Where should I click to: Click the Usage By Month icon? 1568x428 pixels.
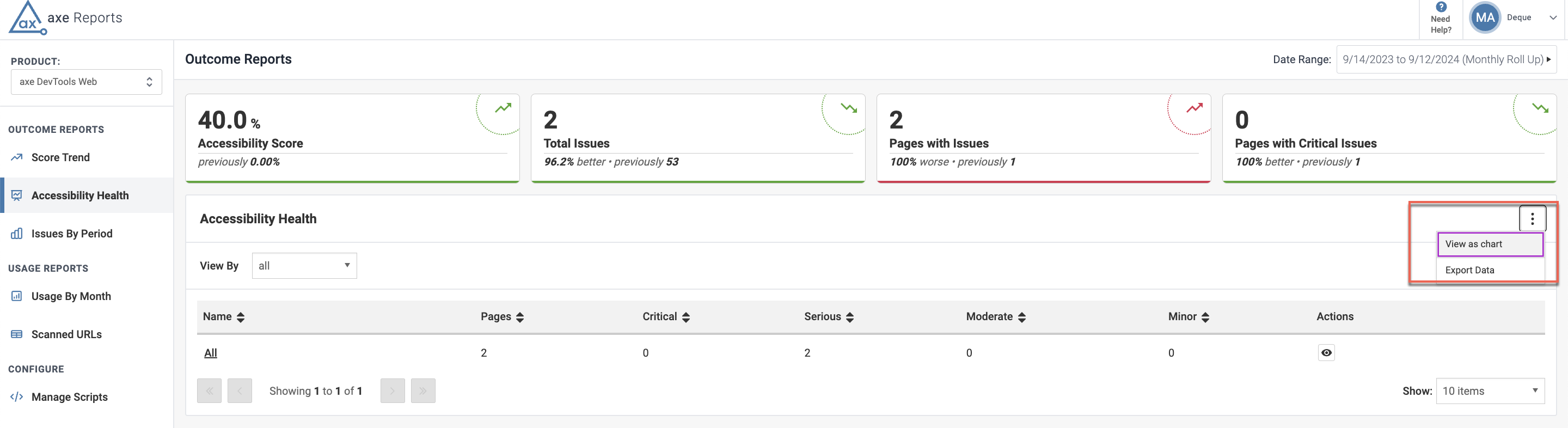(x=16, y=296)
